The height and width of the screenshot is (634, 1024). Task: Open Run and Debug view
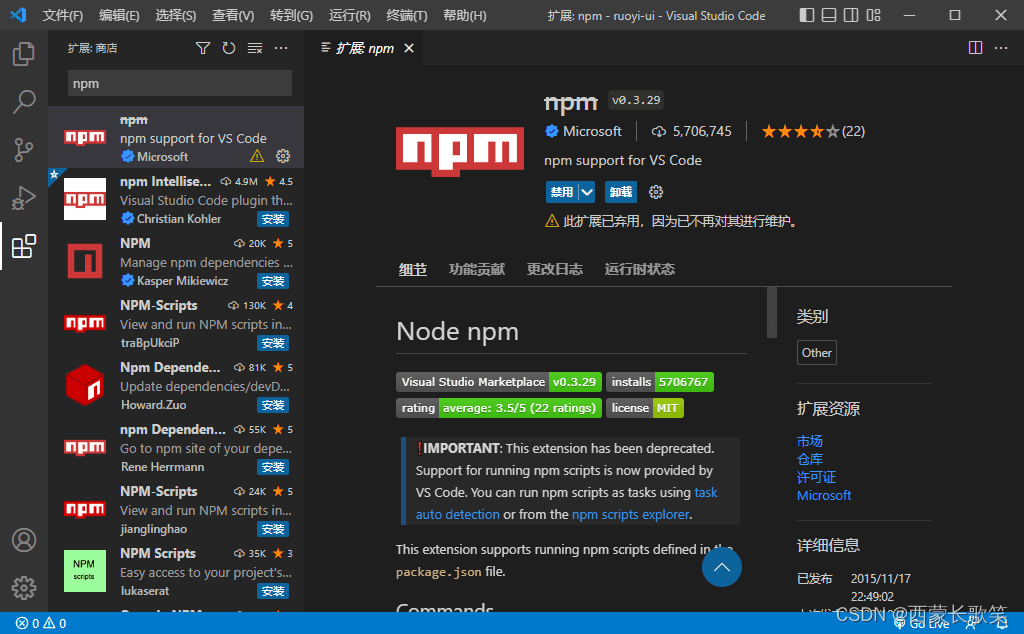click(x=24, y=198)
